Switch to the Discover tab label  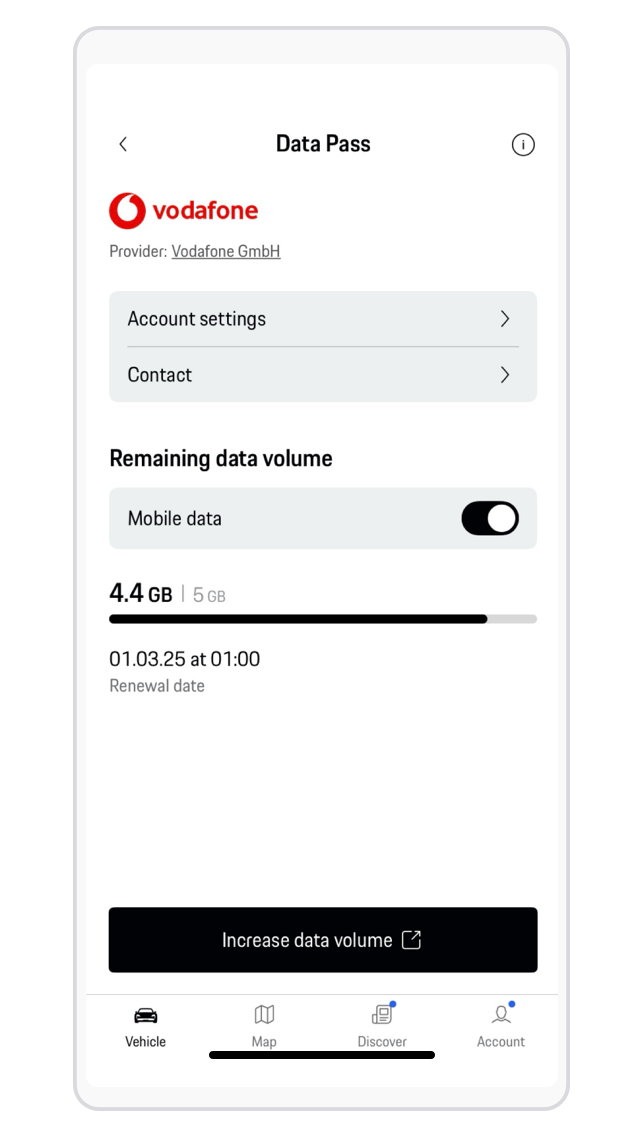[x=382, y=1042]
